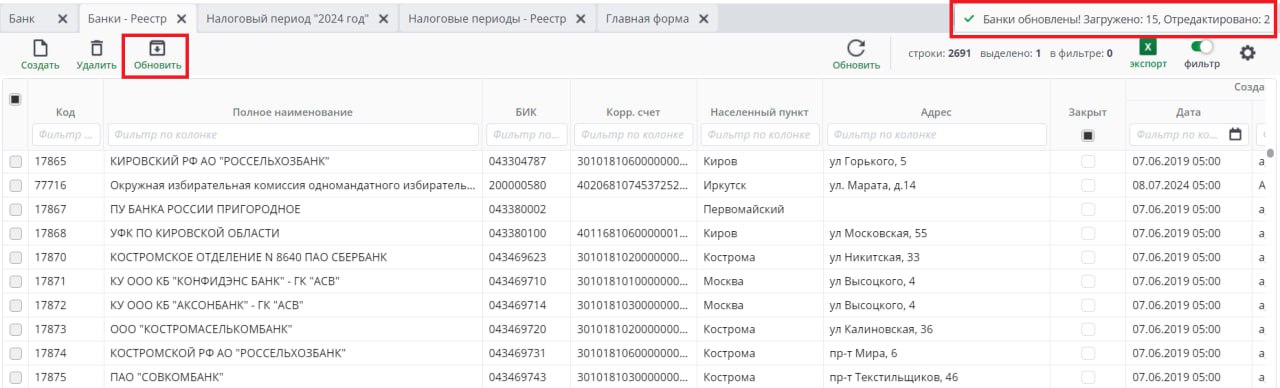The height and width of the screenshot is (388, 1280).
Task: Focus the Населенный пункт filter field
Action: click(758, 135)
